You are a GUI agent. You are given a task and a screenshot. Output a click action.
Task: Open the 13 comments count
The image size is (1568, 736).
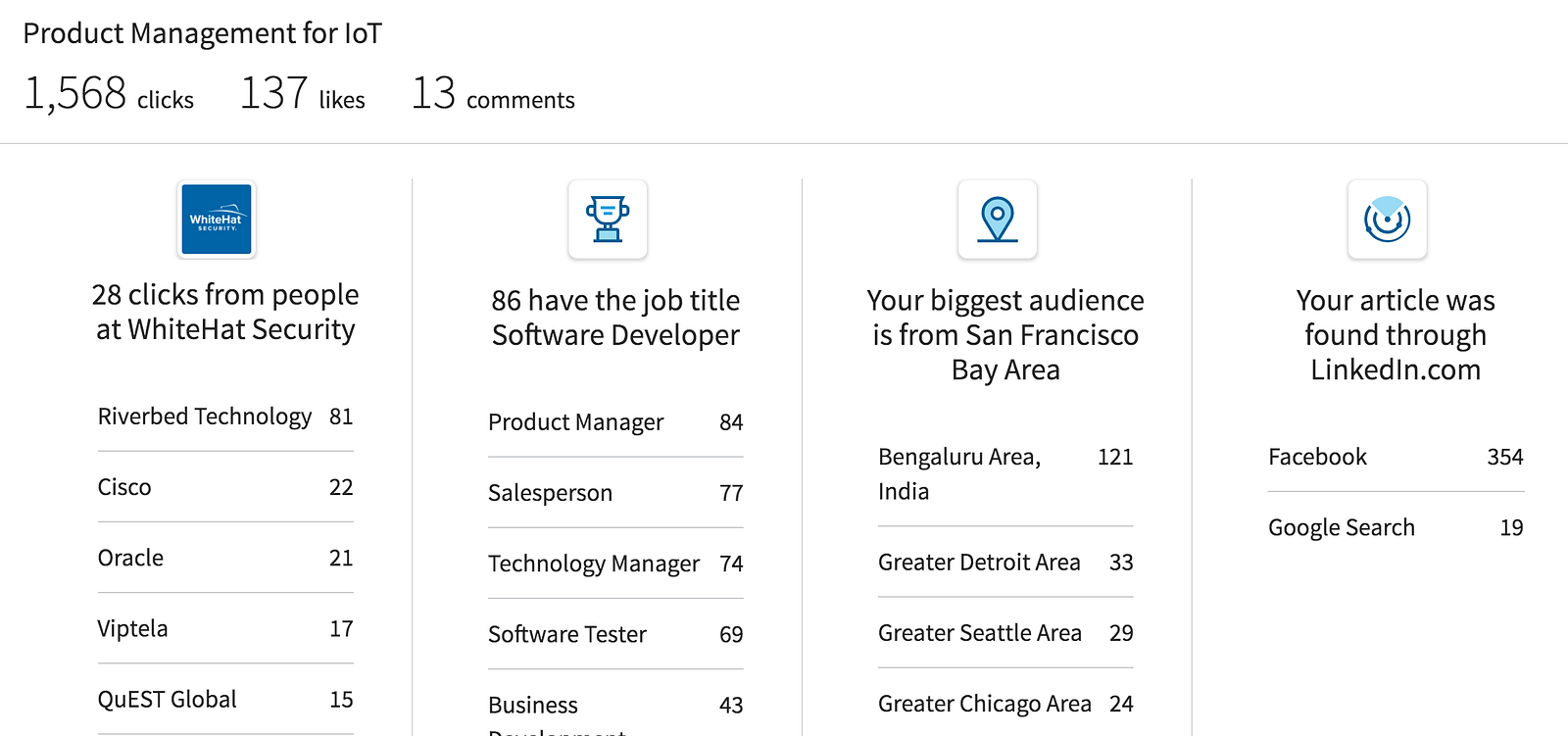click(x=492, y=95)
